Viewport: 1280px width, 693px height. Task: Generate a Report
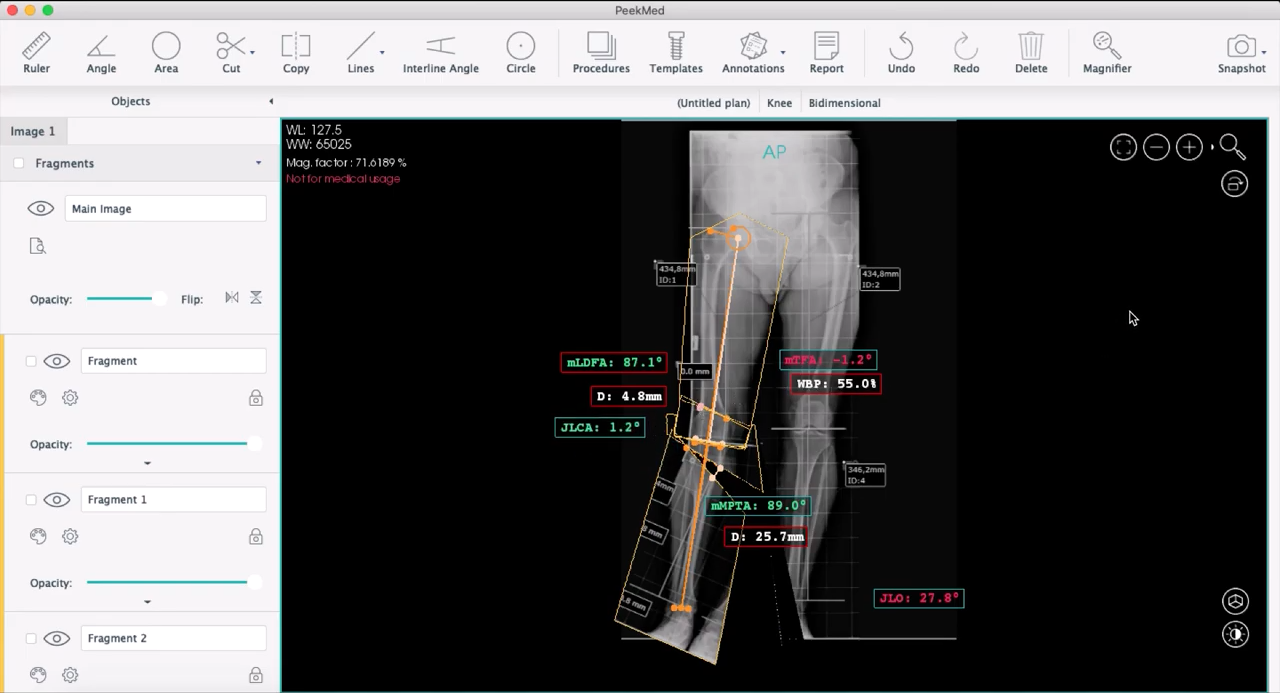click(x=827, y=53)
